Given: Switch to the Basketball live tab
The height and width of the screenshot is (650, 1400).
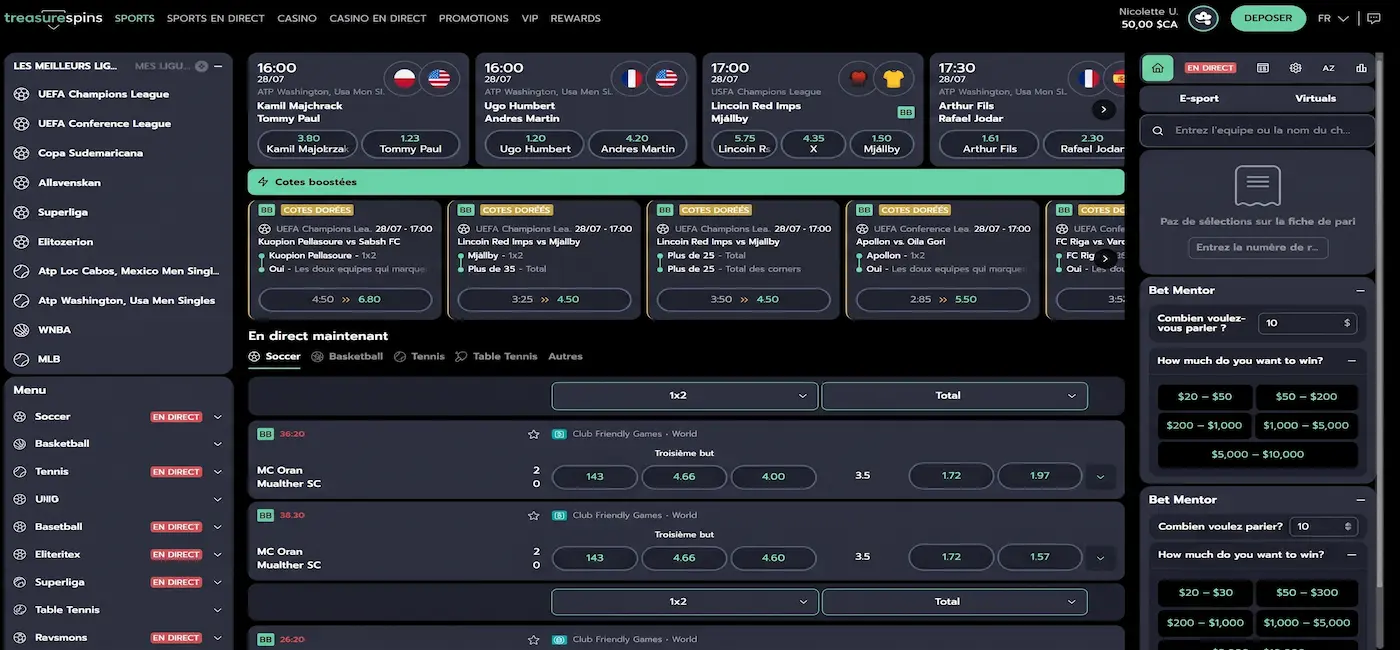Looking at the screenshot, I should pos(347,356).
